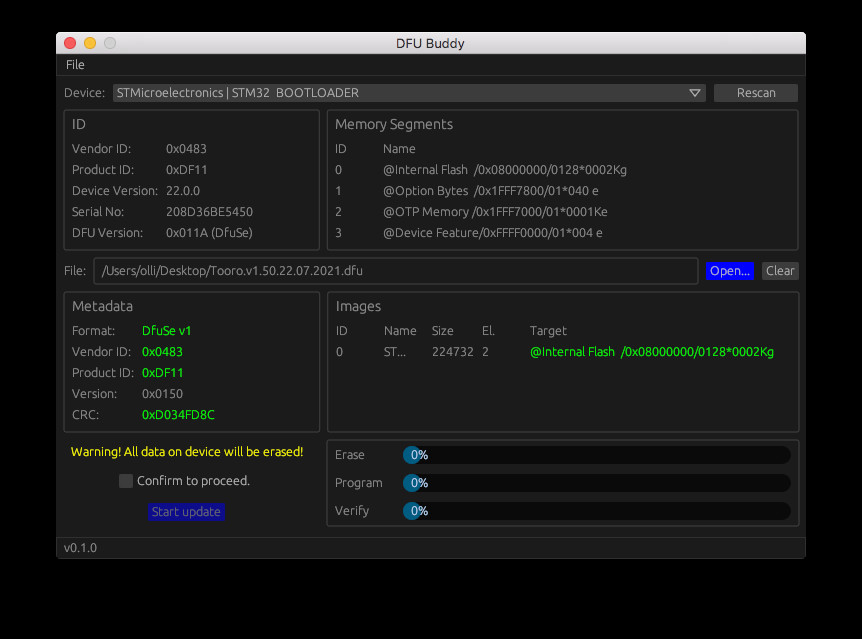Click the Erase progress bar
862x639 pixels.
click(x=596, y=455)
